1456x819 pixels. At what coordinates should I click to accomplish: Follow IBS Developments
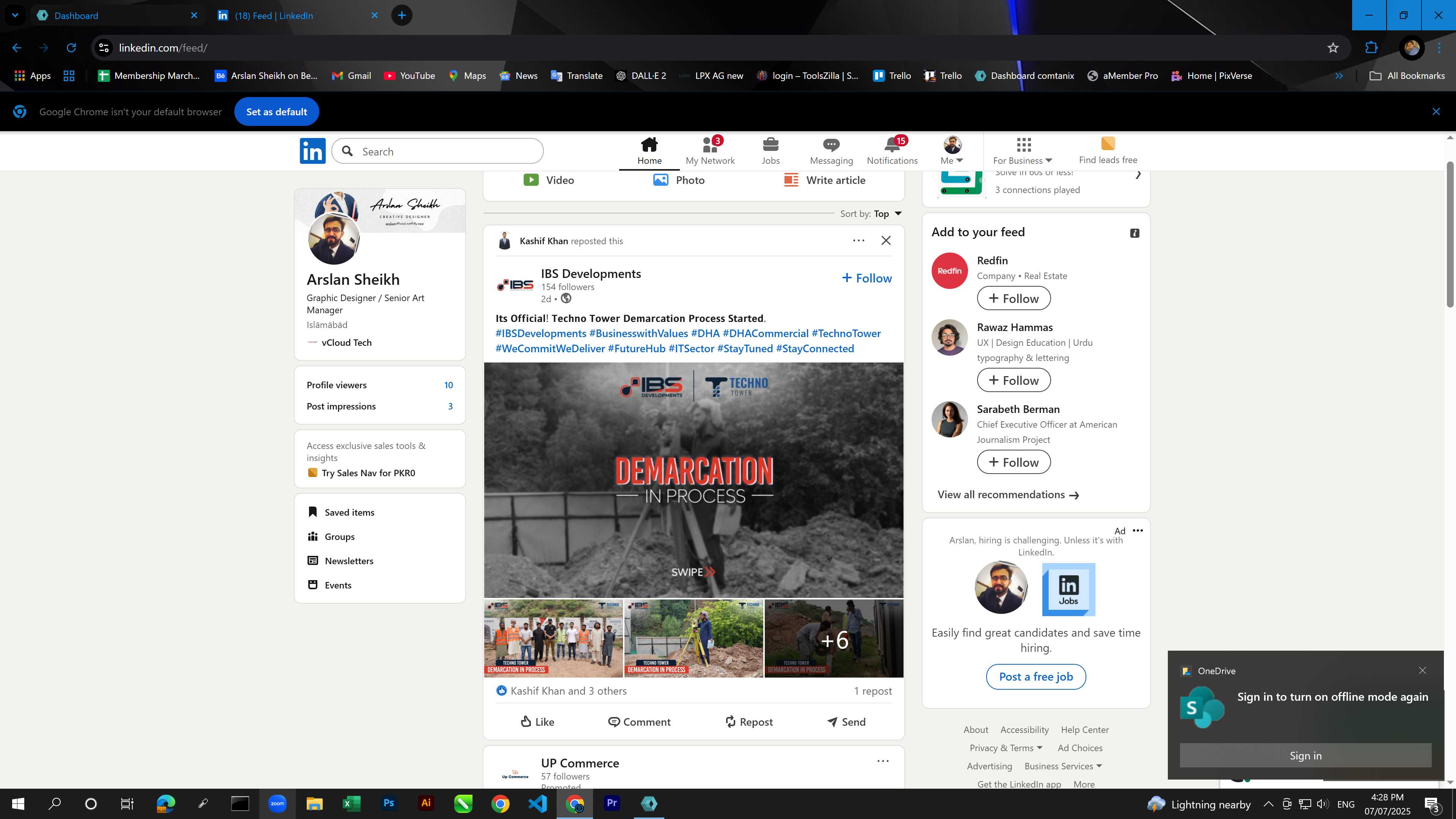[866, 278]
